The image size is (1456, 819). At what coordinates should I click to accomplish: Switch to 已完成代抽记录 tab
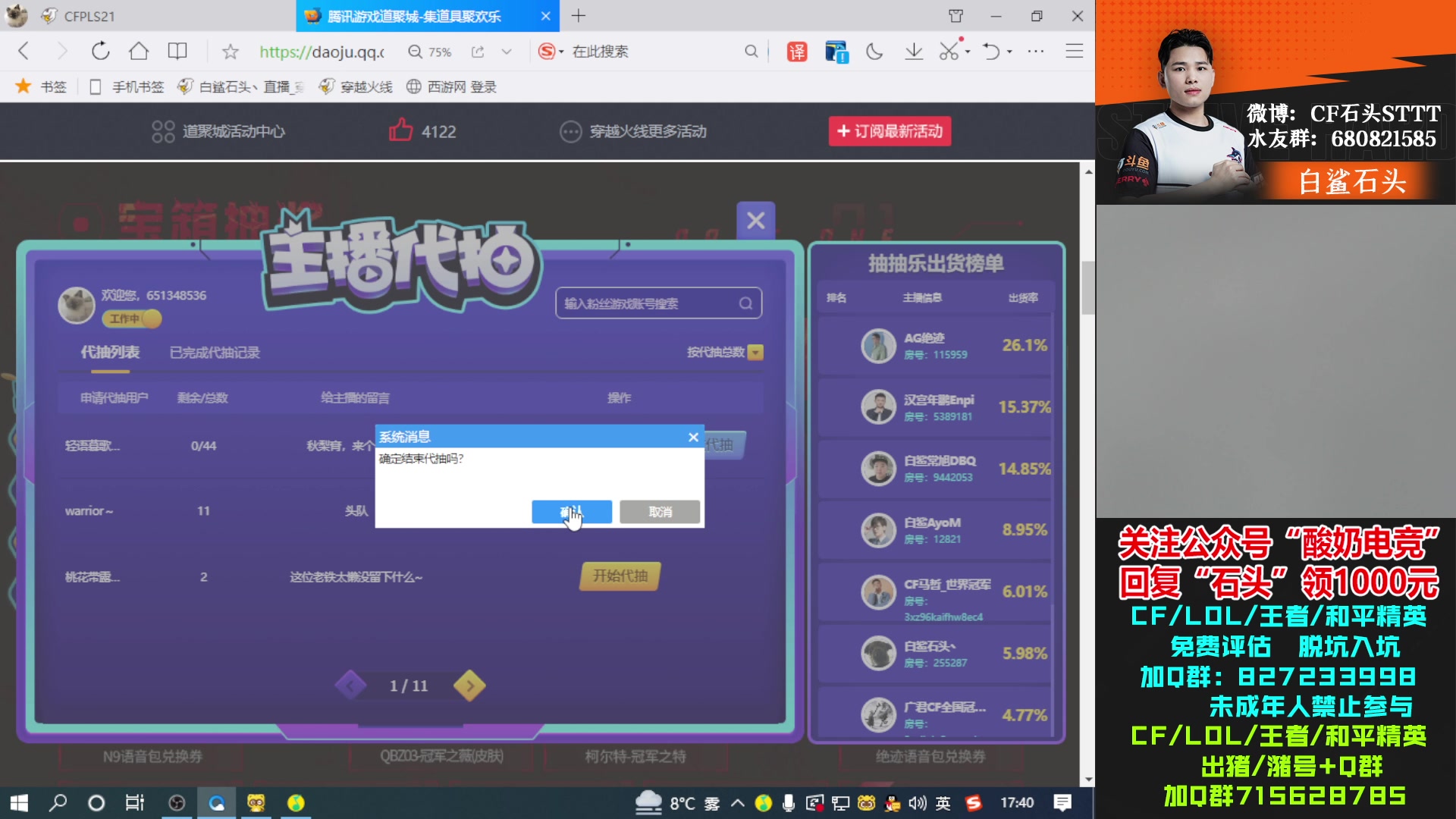pyautogui.click(x=215, y=353)
